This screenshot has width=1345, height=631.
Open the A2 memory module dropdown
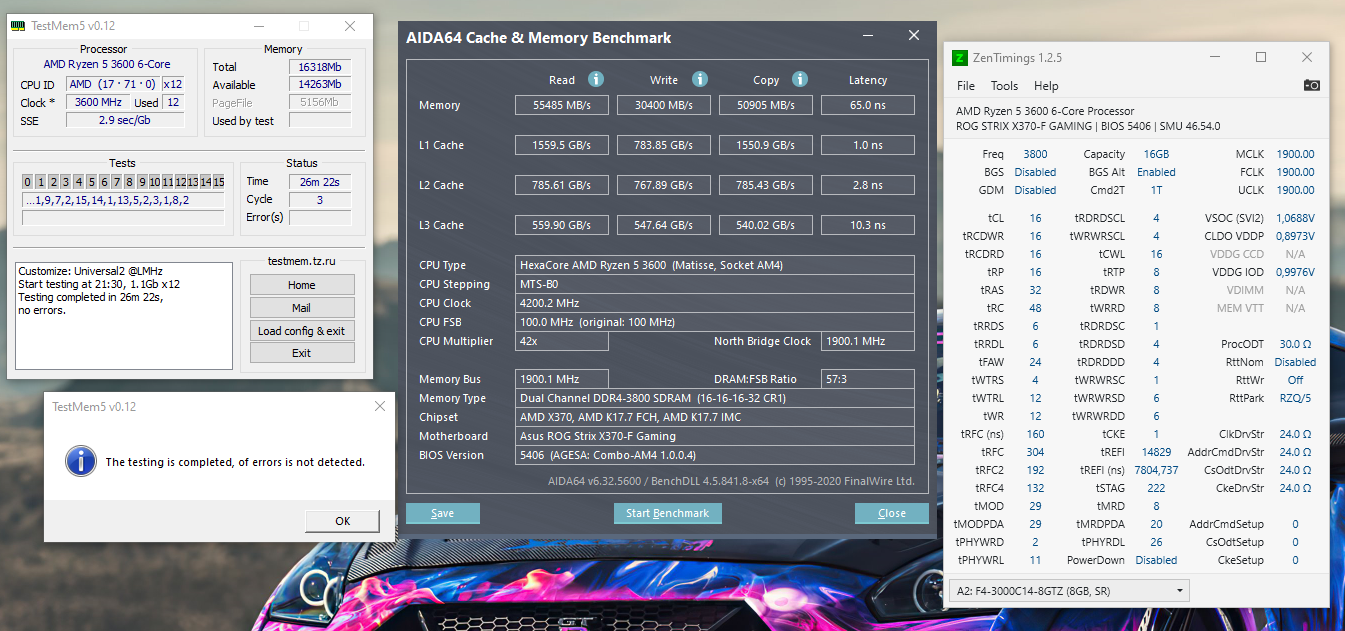click(x=1071, y=591)
